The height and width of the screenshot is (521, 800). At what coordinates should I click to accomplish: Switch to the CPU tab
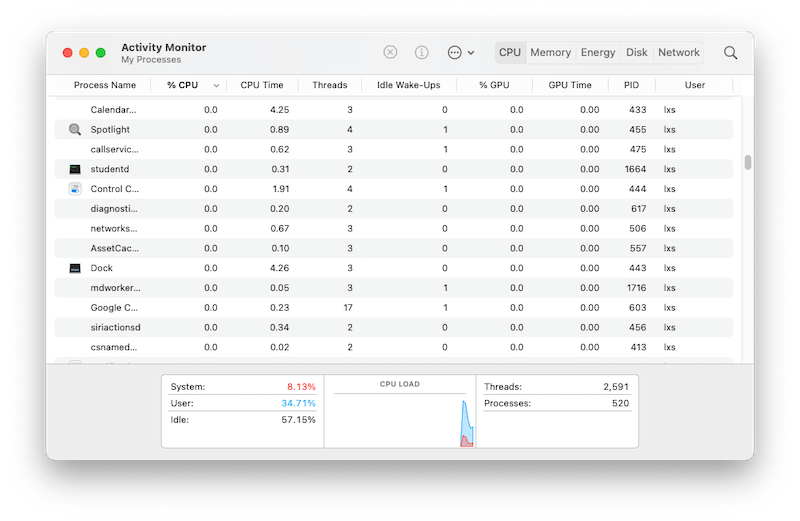tap(510, 53)
